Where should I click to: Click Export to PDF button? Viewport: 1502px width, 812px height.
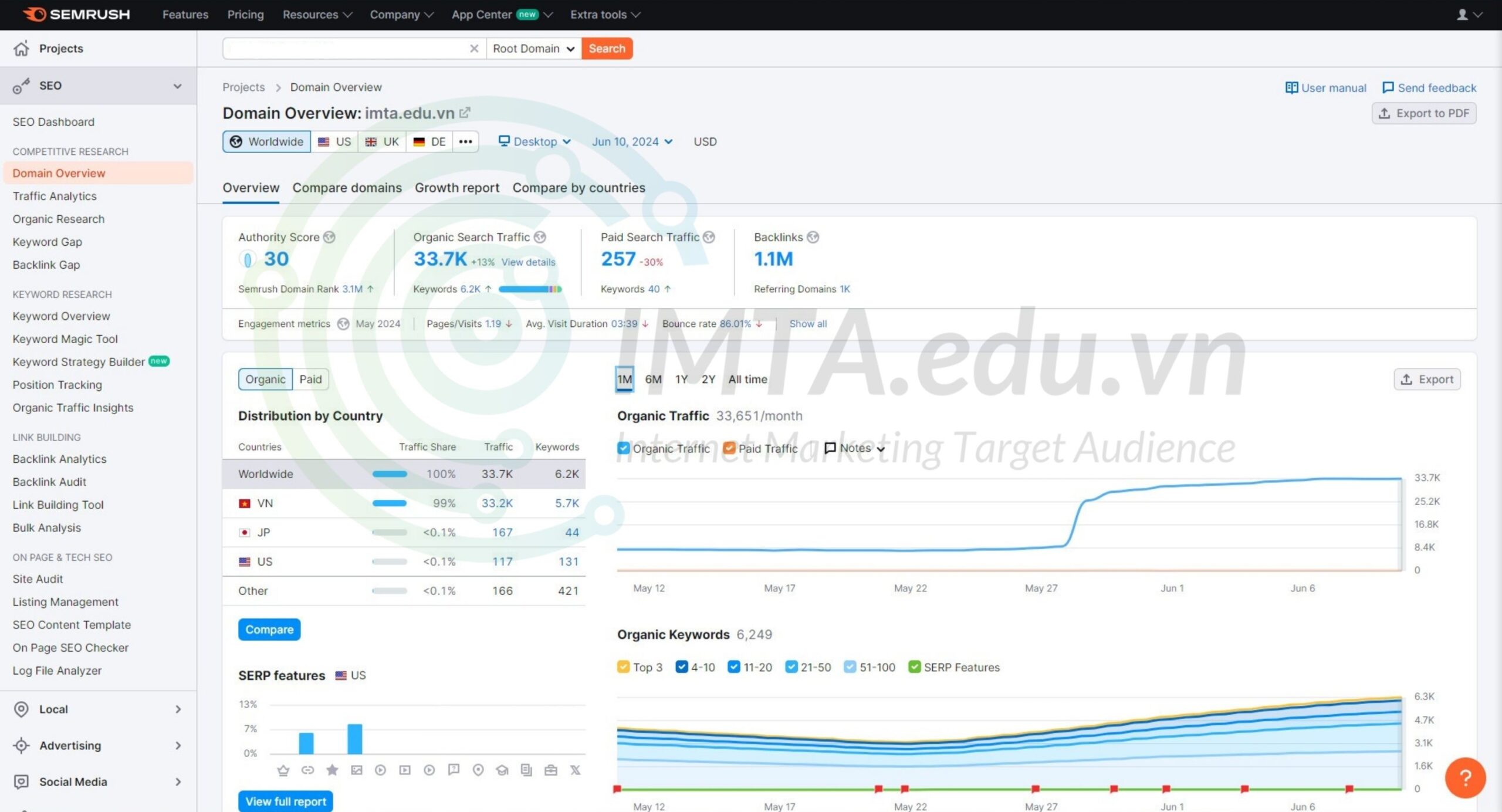(1423, 113)
